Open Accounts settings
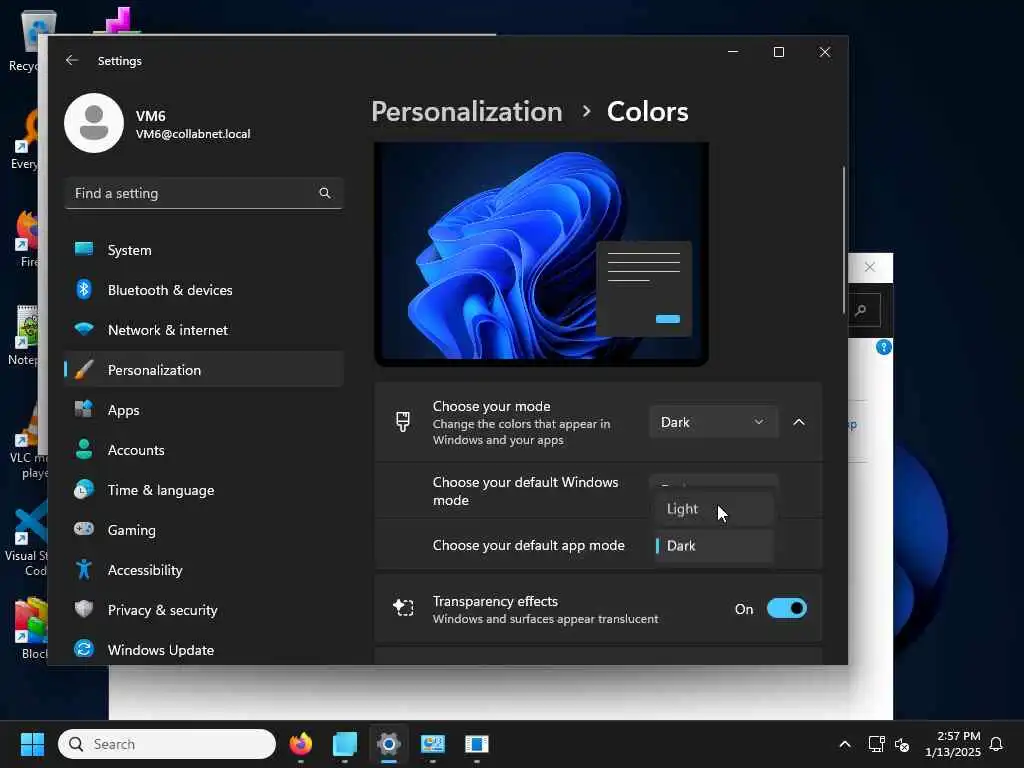Viewport: 1024px width, 768px height. [204, 450]
